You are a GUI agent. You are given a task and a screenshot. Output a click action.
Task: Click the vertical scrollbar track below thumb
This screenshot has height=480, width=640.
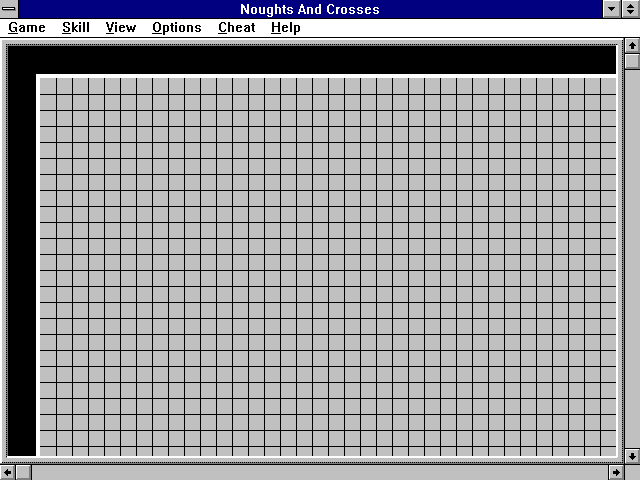[x=632, y=259]
